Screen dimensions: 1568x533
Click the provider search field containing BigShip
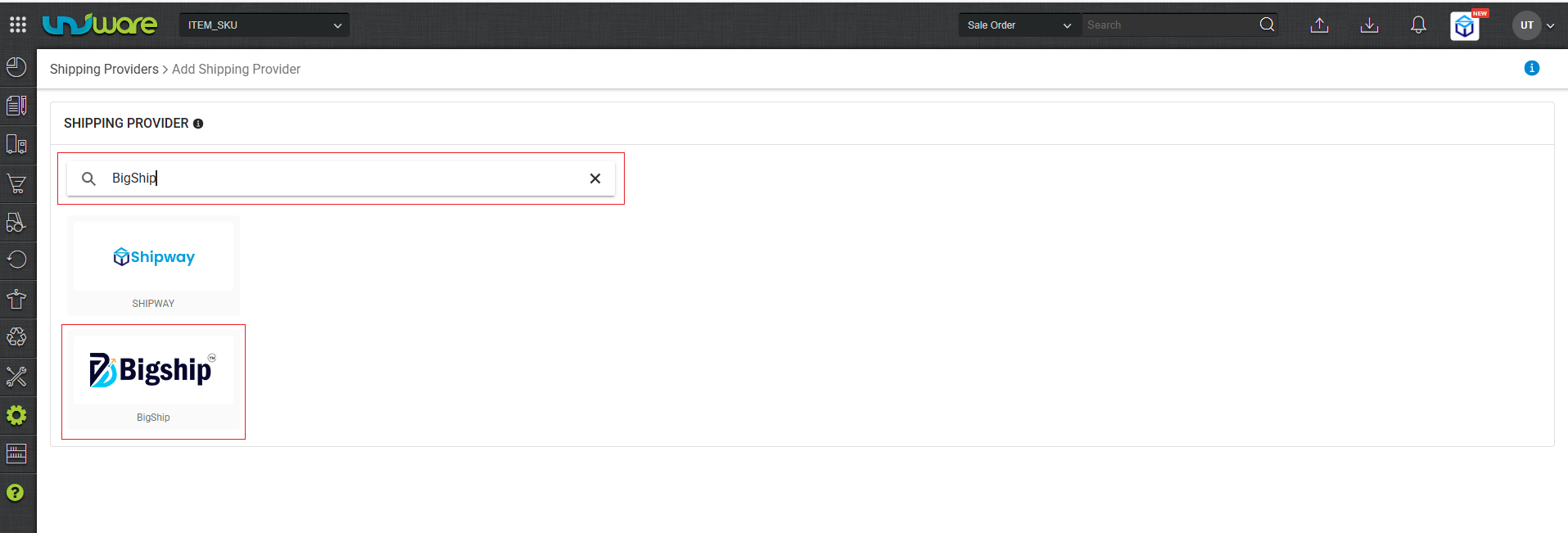pos(341,178)
